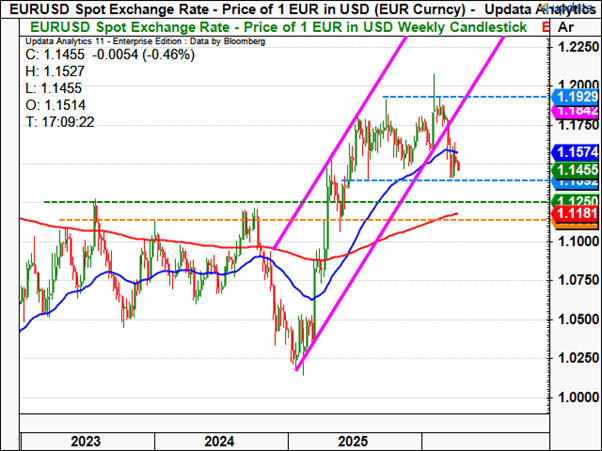Click the 2025 label on time axis
Viewport: 602px width, 451px height.
coord(352,440)
